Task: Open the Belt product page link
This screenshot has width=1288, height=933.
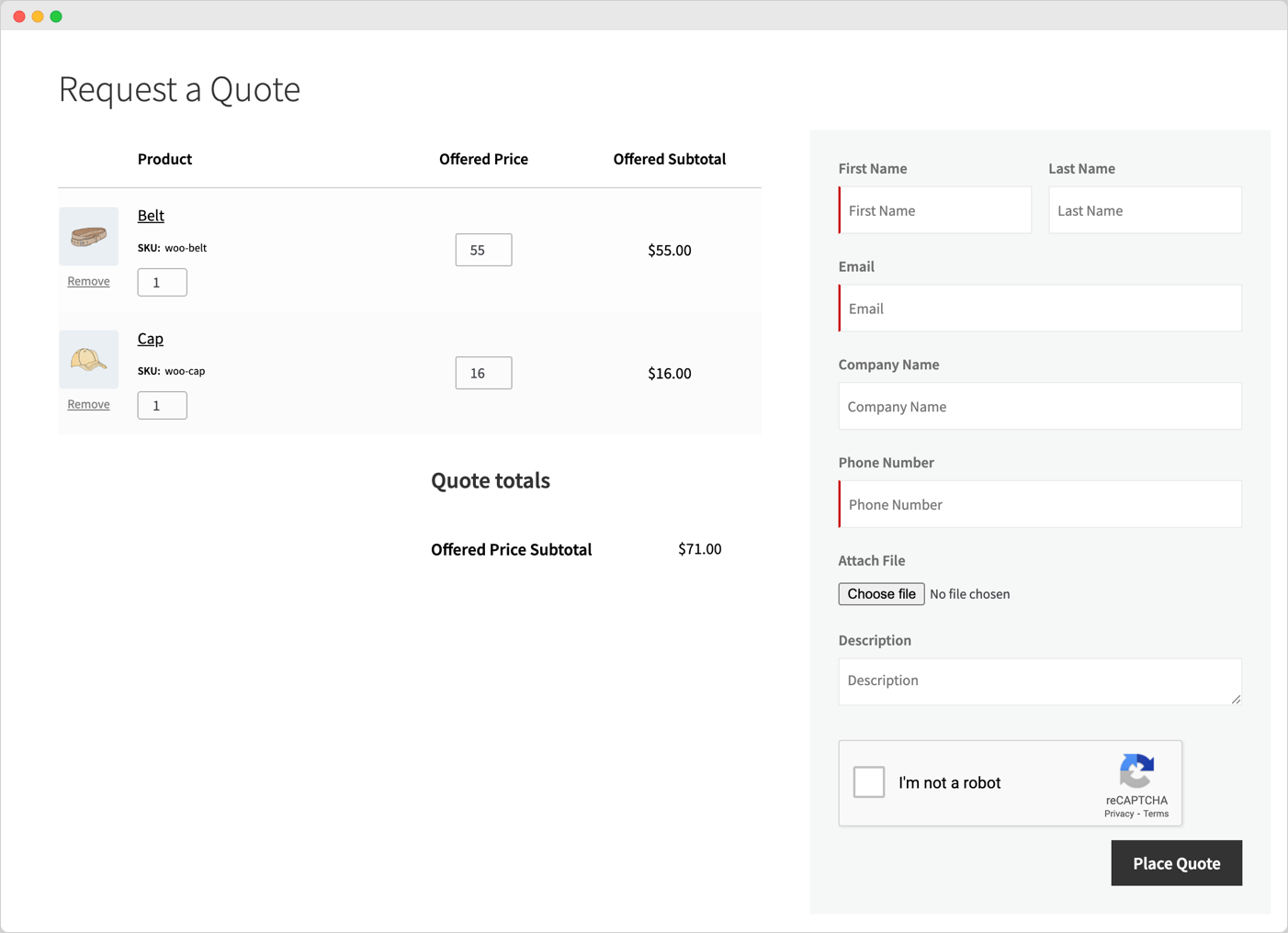Action: click(150, 215)
